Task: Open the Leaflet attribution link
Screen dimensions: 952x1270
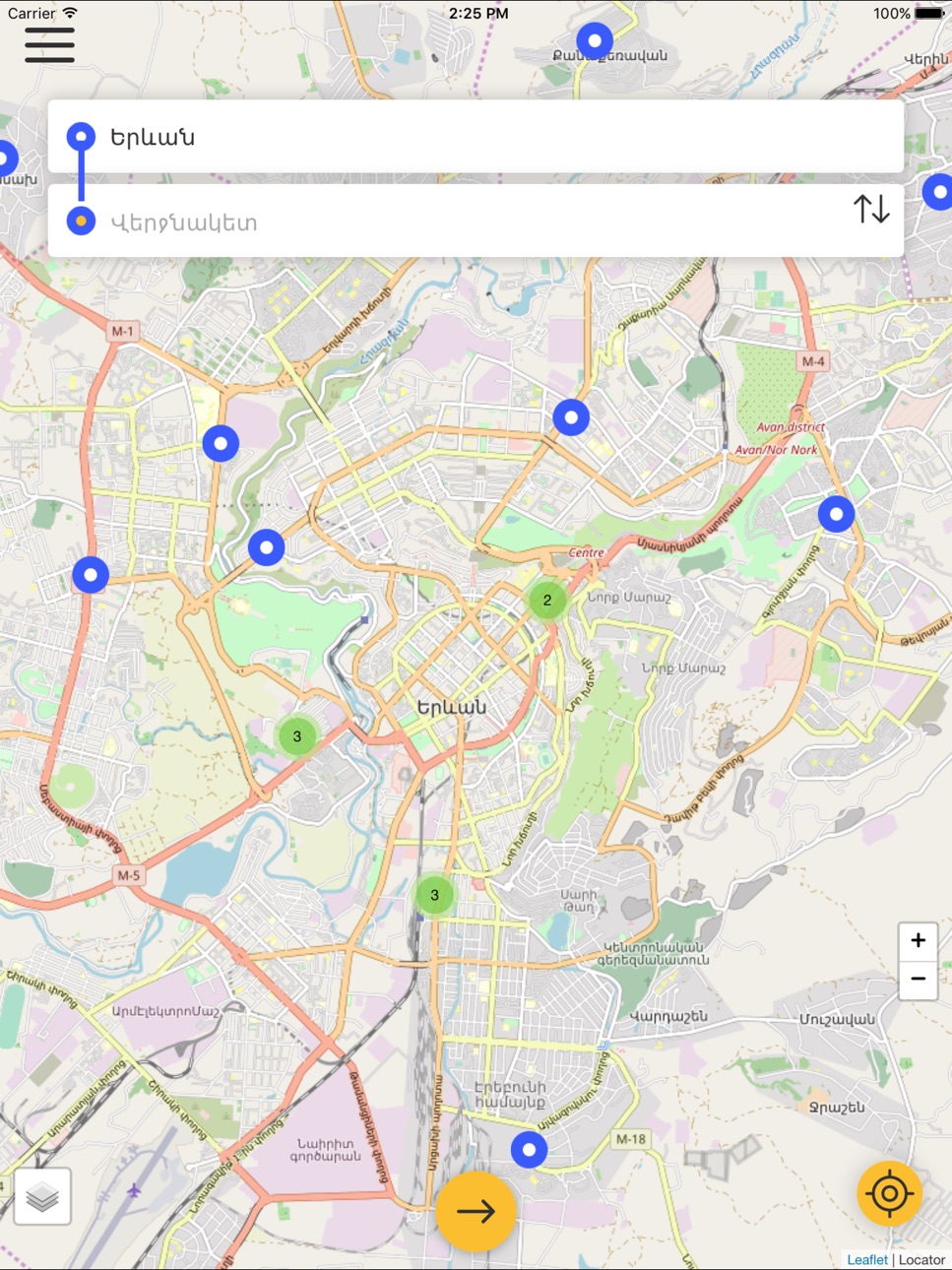Action: pos(867,1259)
